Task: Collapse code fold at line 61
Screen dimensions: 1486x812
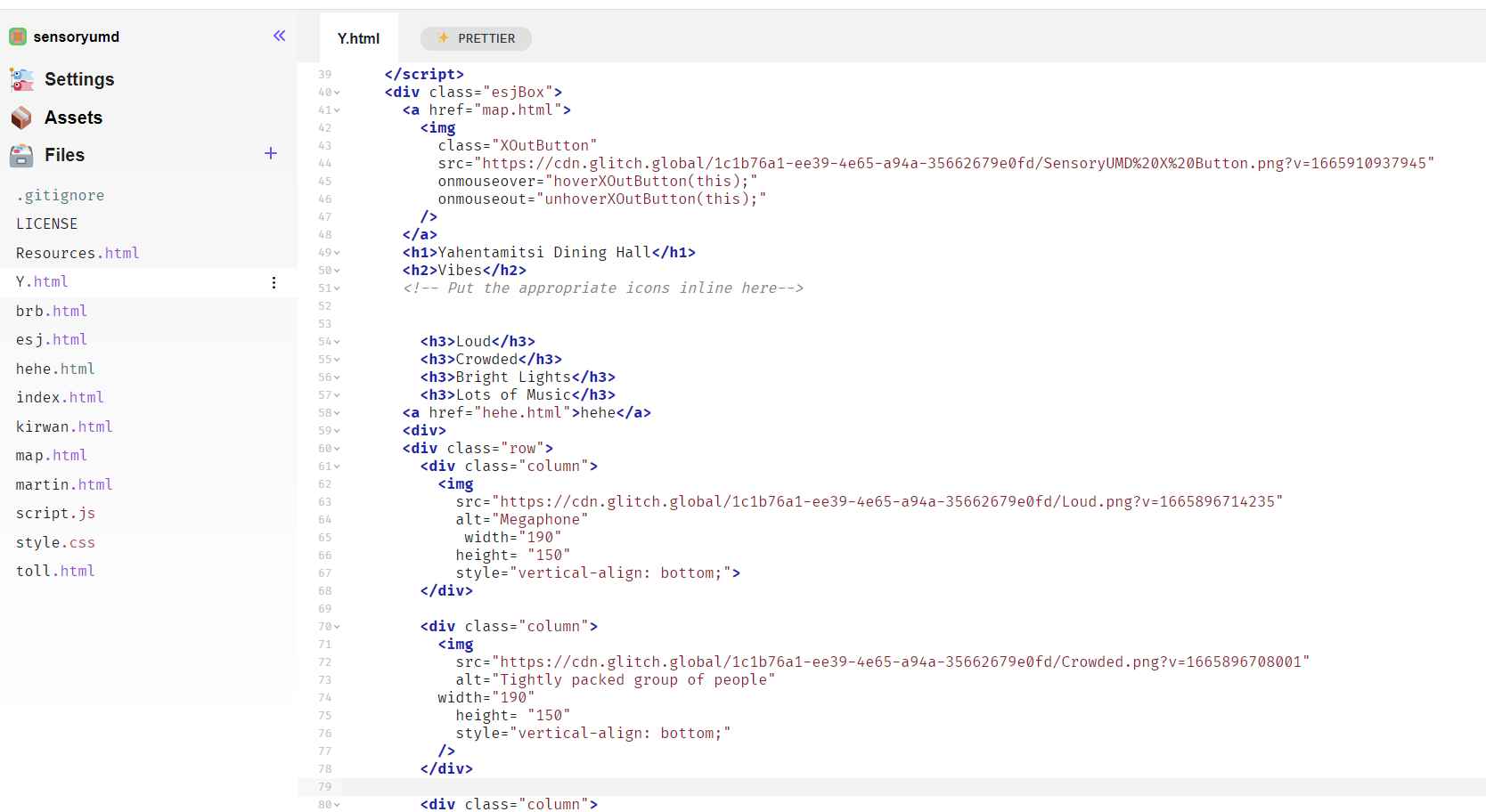Action: 337,467
